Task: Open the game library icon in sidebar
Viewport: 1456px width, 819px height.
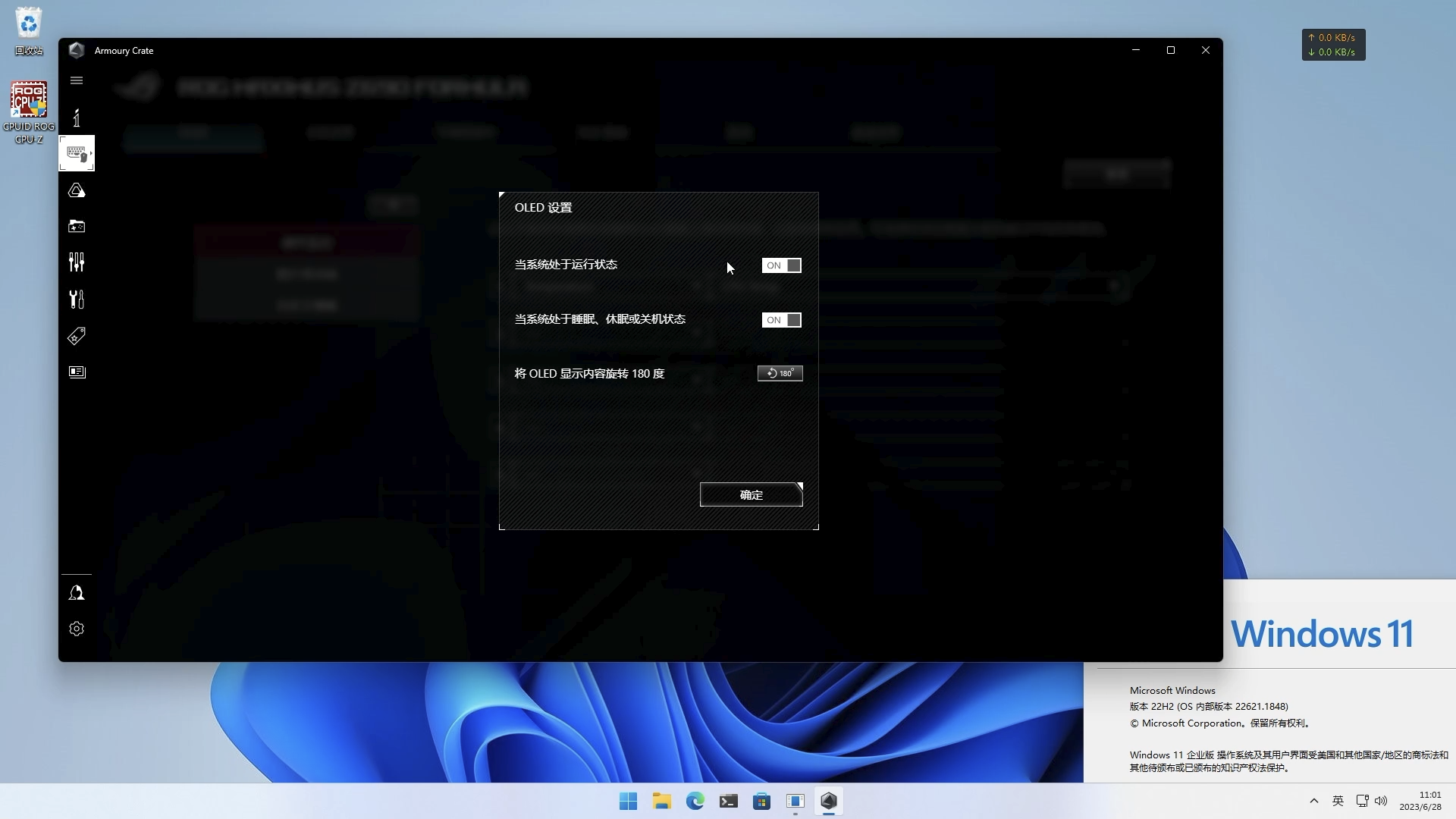Action: tap(76, 225)
